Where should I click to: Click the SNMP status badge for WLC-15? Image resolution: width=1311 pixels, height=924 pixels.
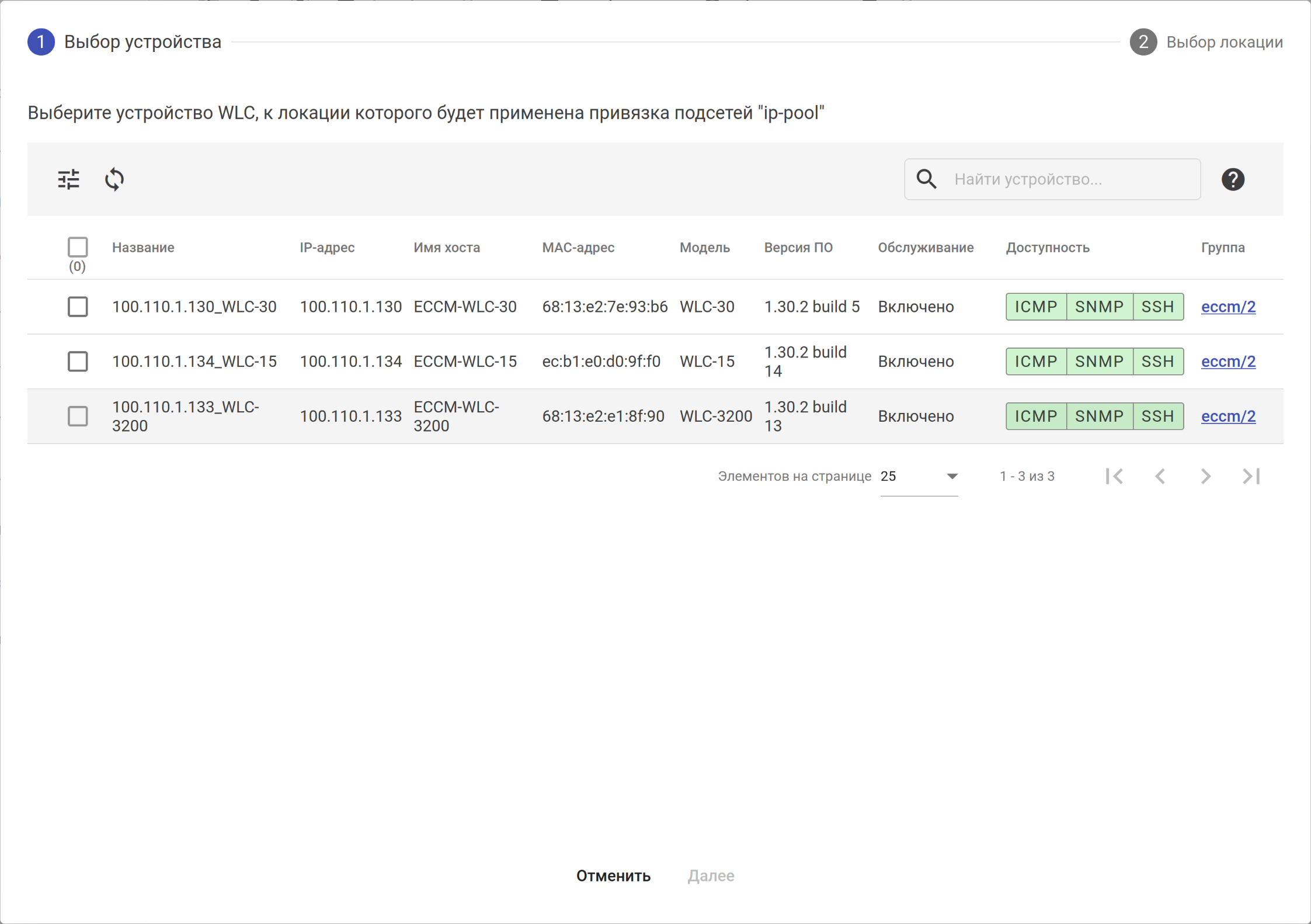(x=1099, y=362)
